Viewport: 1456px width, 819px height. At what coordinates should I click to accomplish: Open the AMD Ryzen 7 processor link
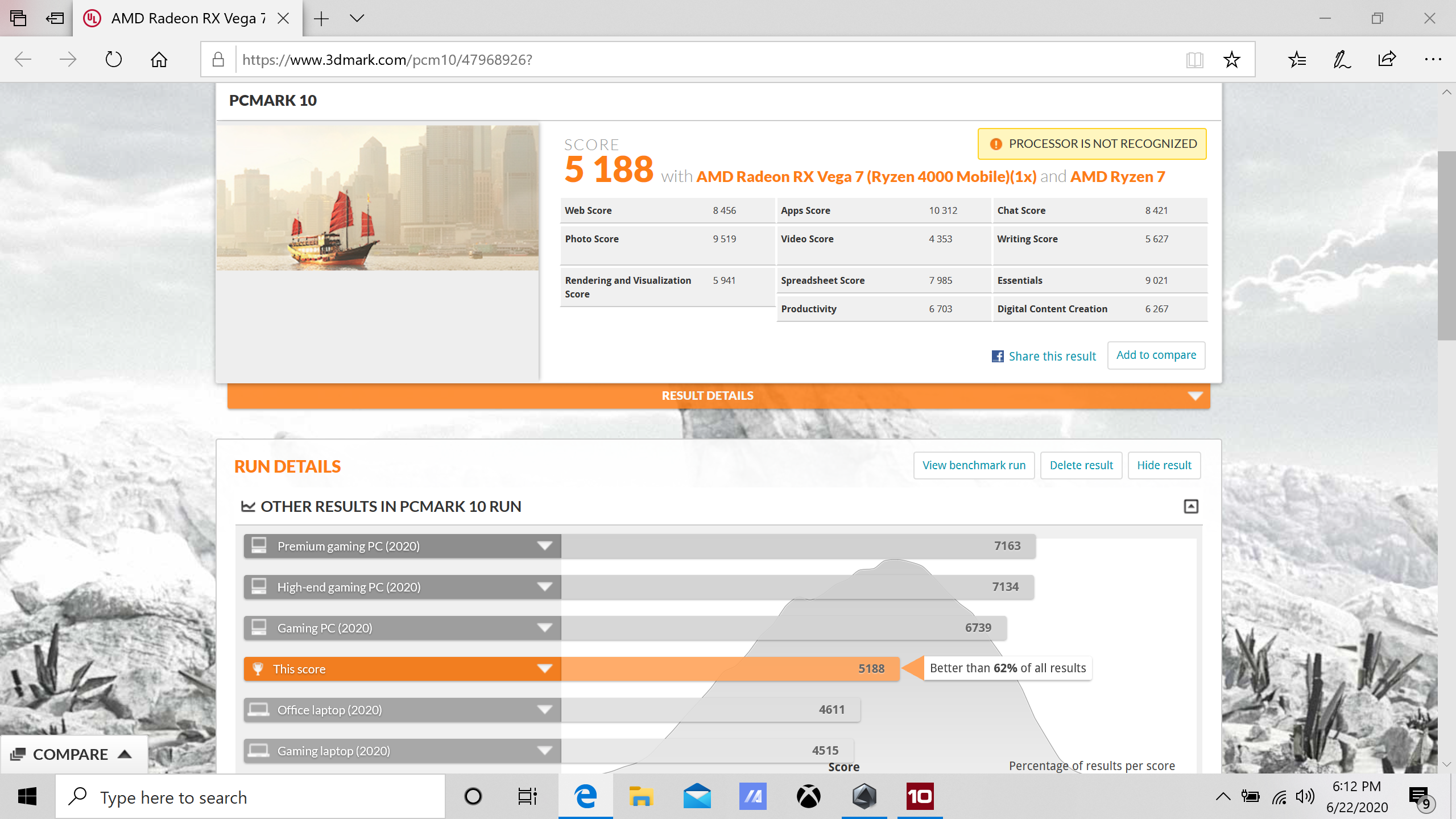pos(1118,177)
